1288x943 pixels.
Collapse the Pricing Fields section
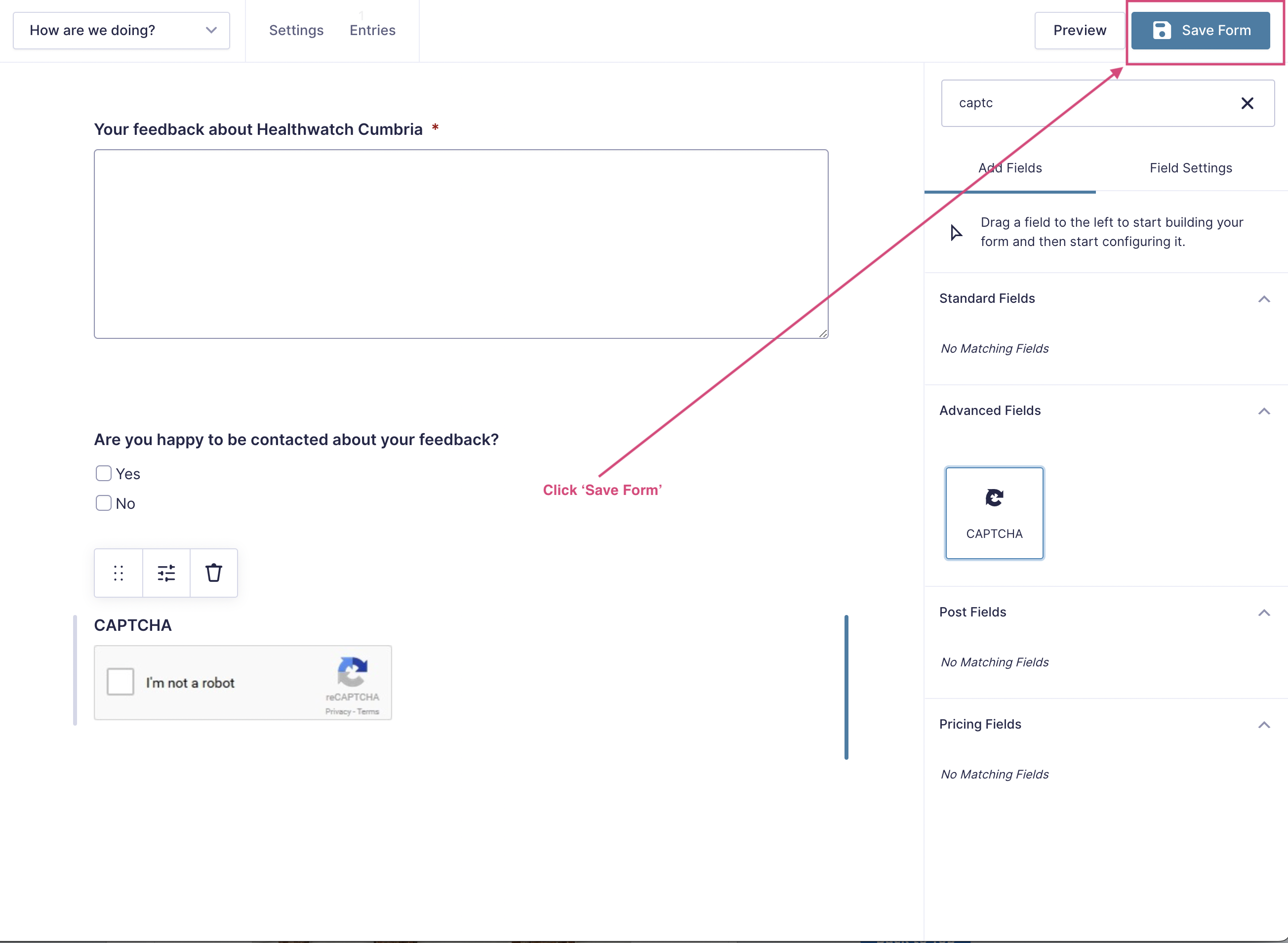pos(1263,725)
